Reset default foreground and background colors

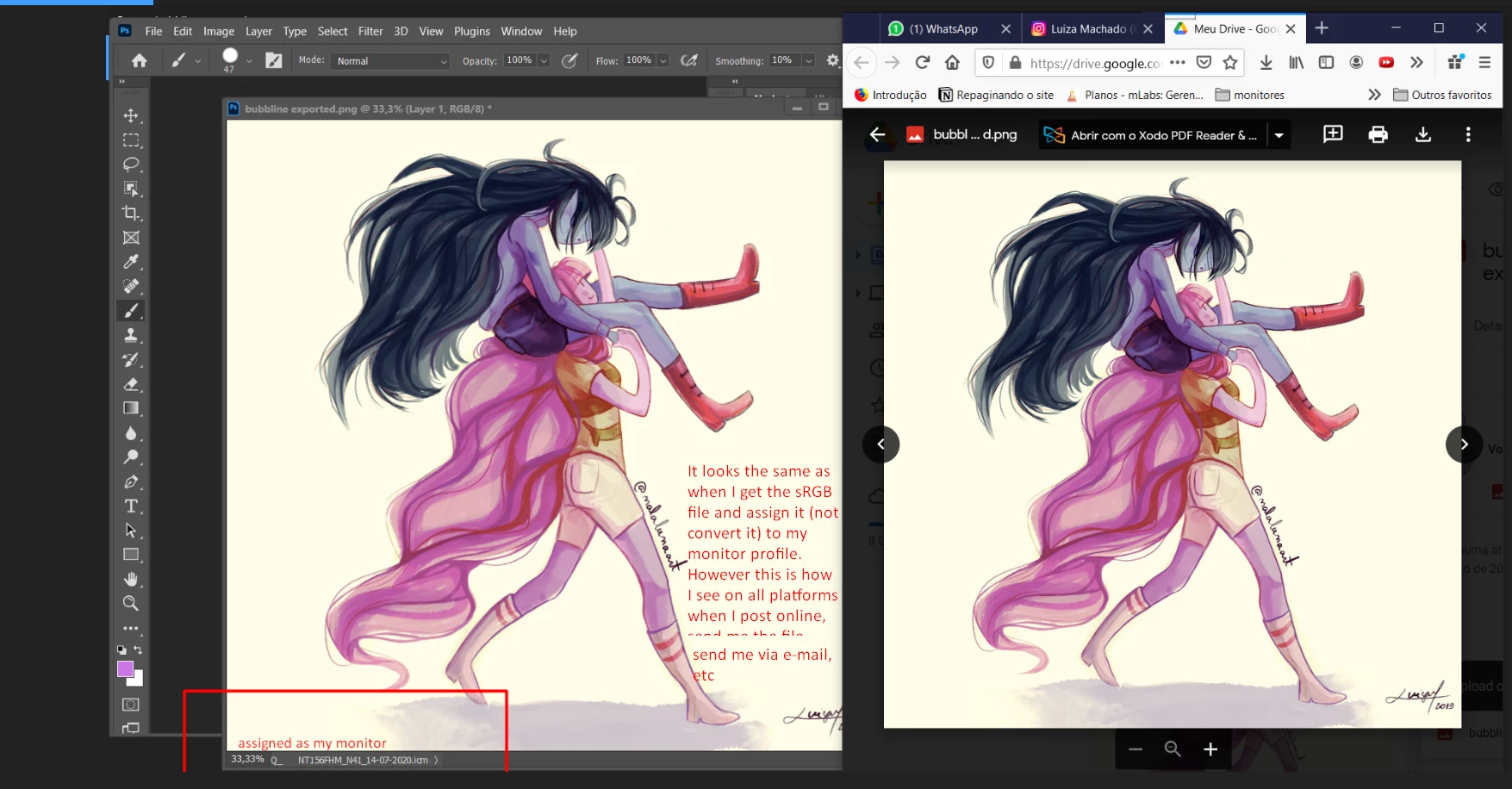(121, 649)
